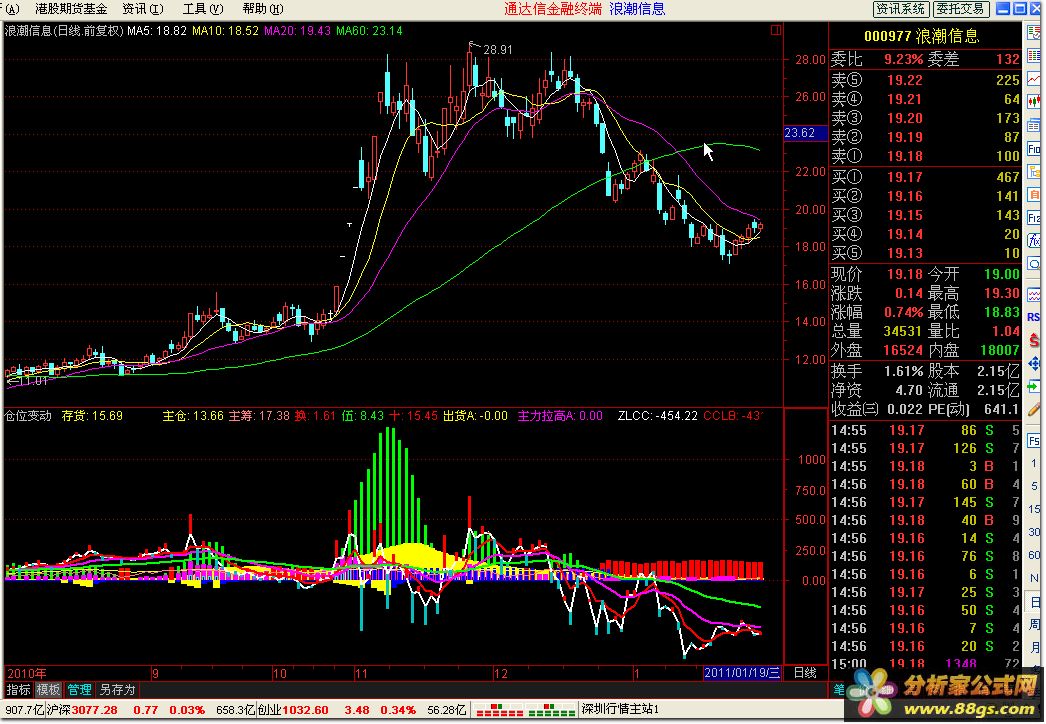Click the sidebar magnifier search icon
The width and height of the screenshot is (1046, 724).
pyautogui.click(x=1034, y=264)
